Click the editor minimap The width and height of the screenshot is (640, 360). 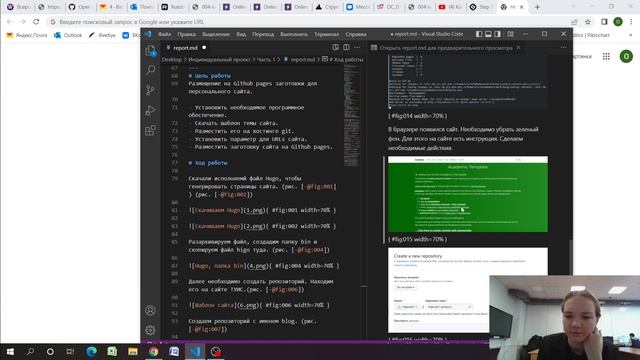(x=351, y=116)
